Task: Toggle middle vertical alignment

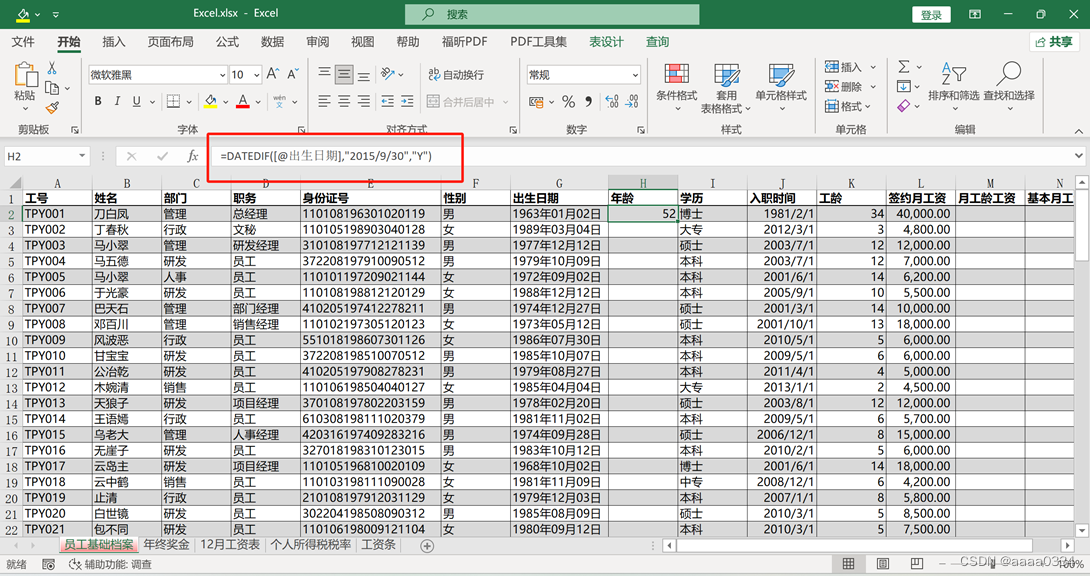Action: tap(344, 74)
